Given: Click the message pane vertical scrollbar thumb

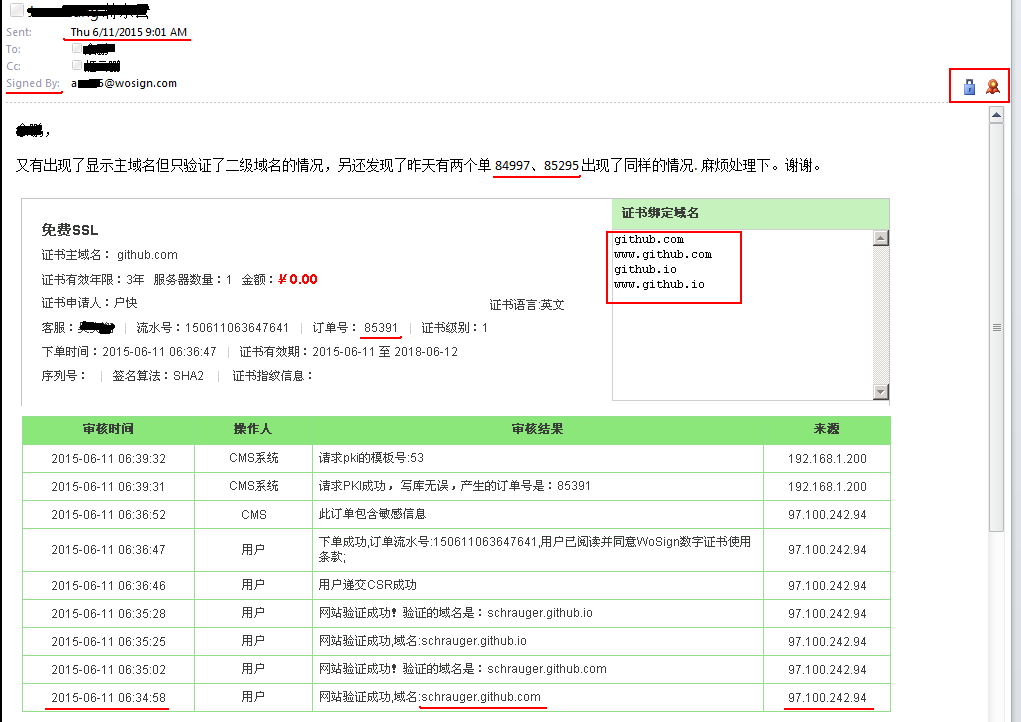Looking at the screenshot, I should (996, 327).
